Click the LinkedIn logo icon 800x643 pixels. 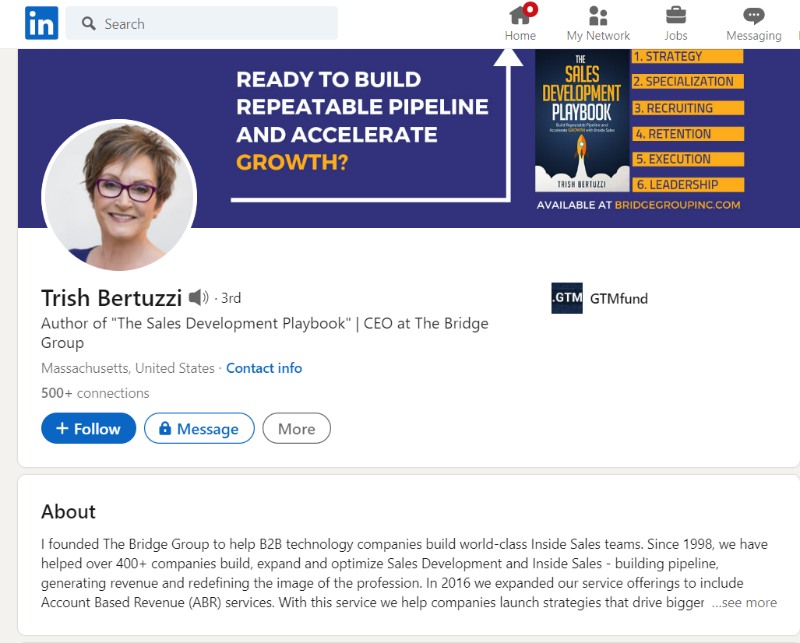click(x=41, y=23)
